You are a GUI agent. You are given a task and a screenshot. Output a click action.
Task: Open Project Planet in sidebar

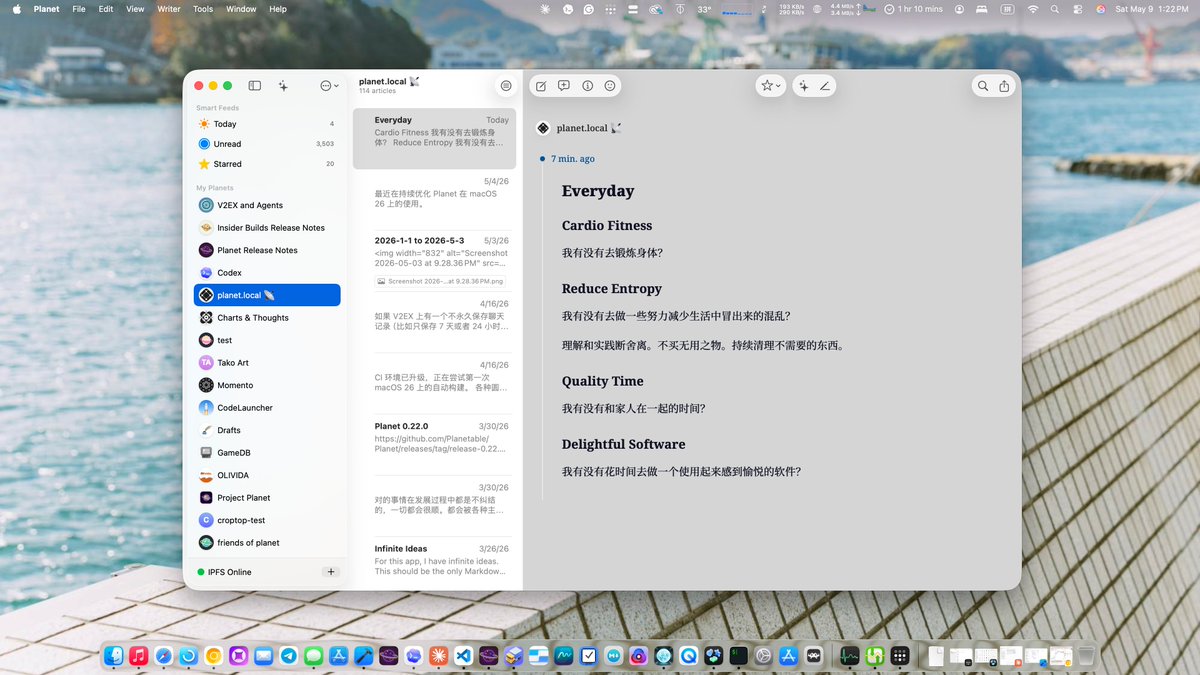click(x=267, y=498)
